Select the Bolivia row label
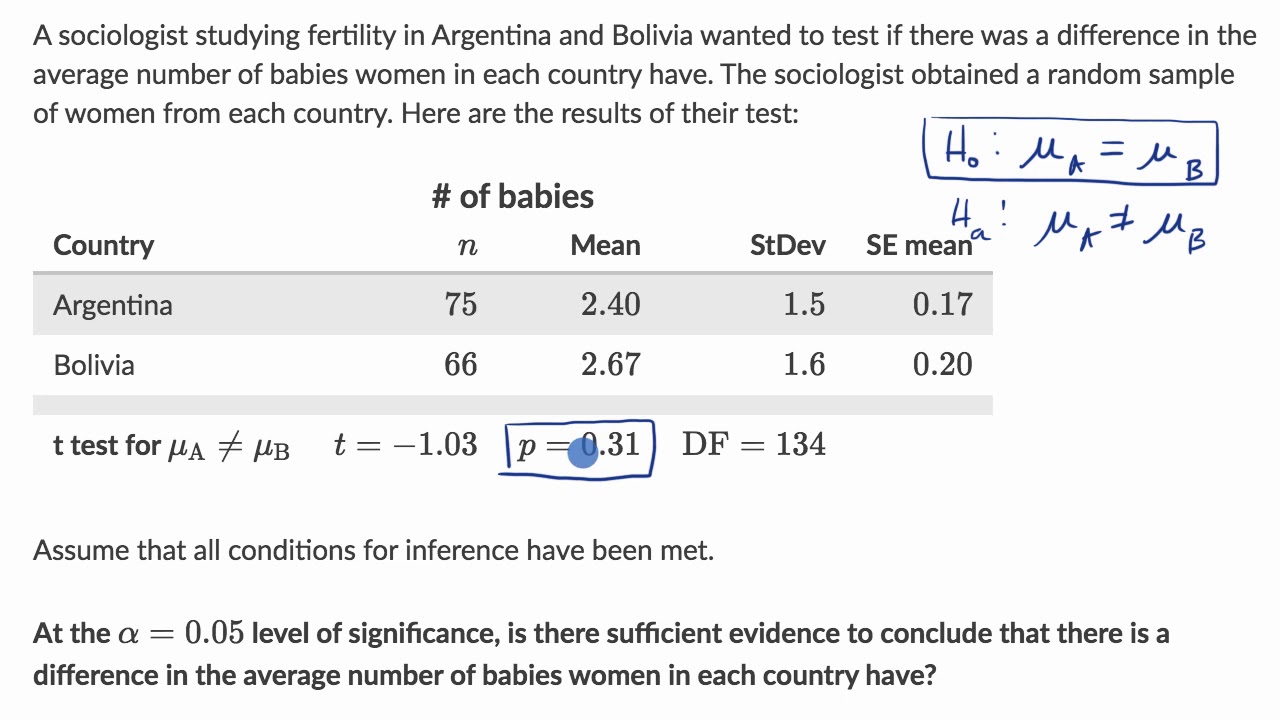 93,364
